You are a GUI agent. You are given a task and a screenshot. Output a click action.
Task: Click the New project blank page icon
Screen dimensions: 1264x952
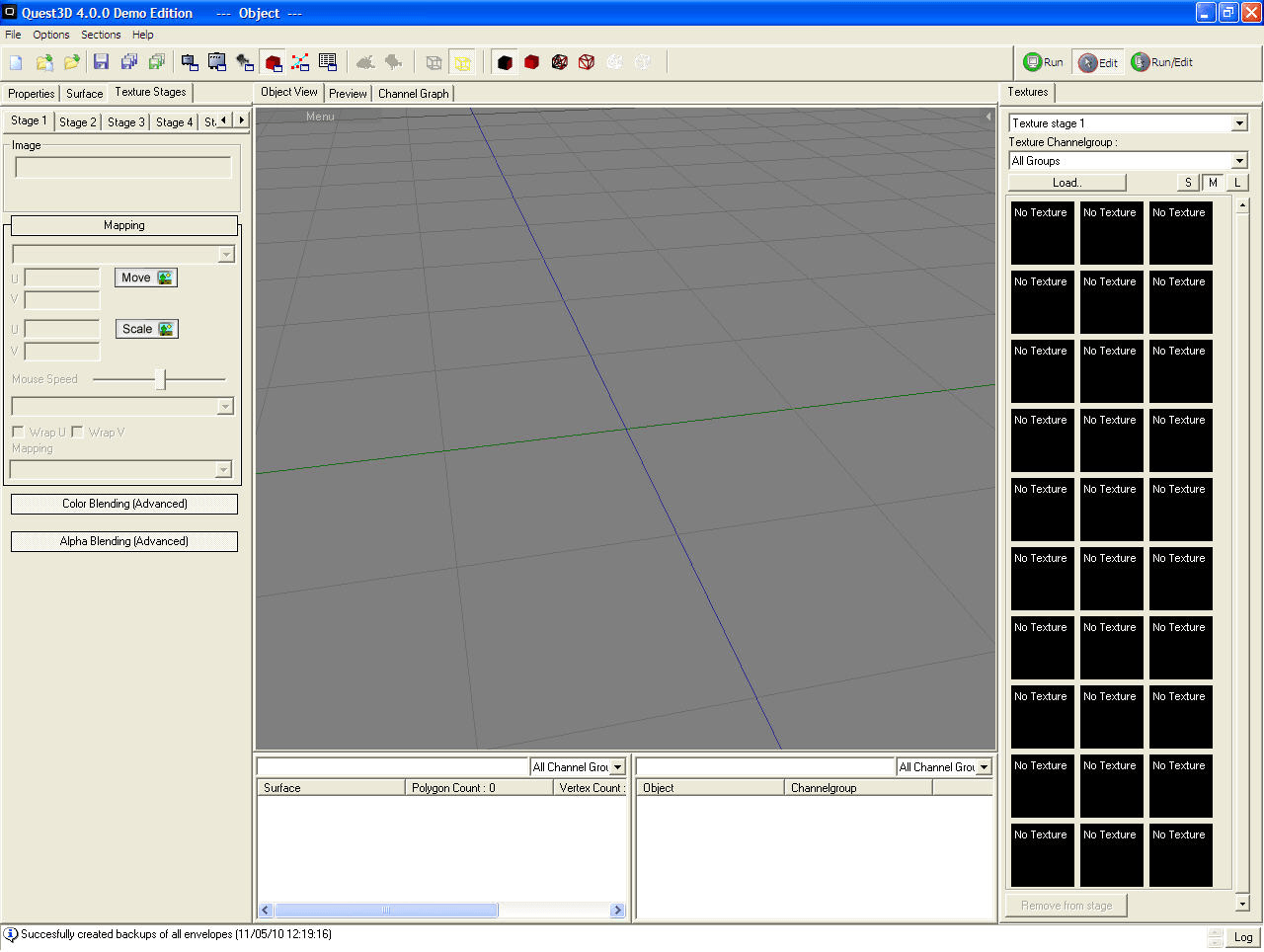point(16,62)
